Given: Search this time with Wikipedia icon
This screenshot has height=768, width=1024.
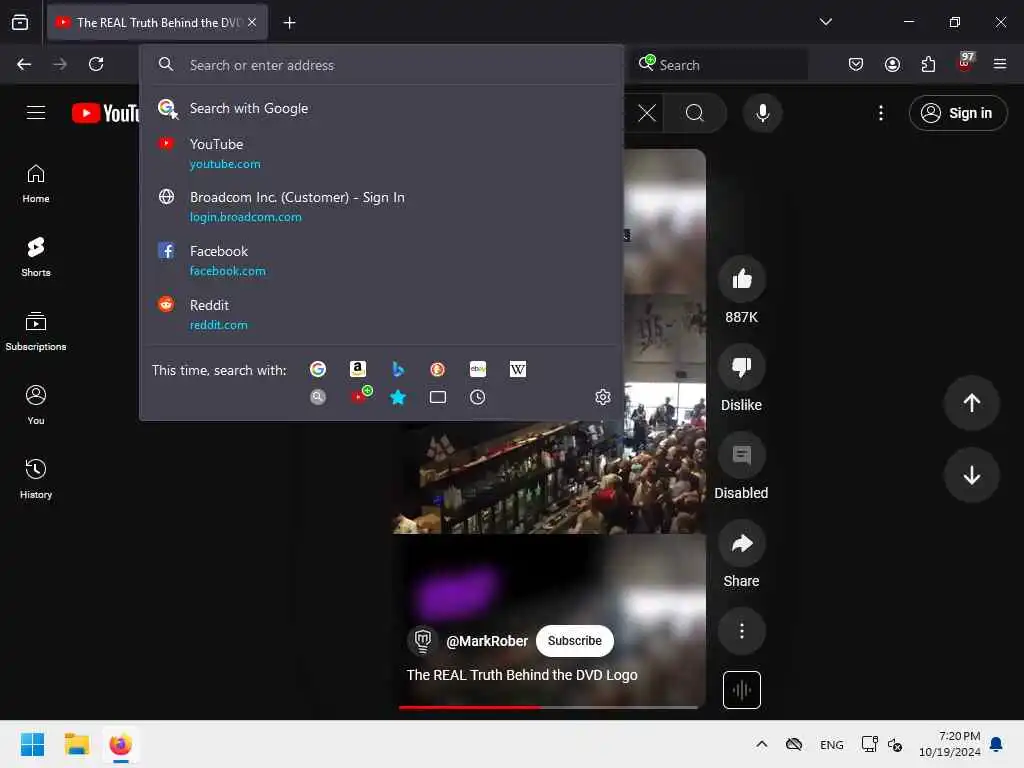Looking at the screenshot, I should coord(518,370).
